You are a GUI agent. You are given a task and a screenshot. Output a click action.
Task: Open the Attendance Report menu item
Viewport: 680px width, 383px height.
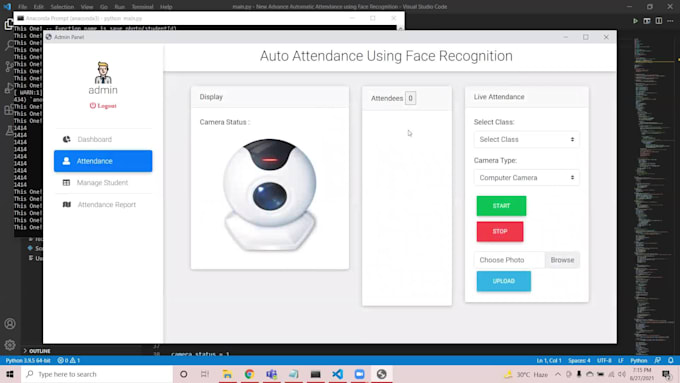[x=103, y=204]
